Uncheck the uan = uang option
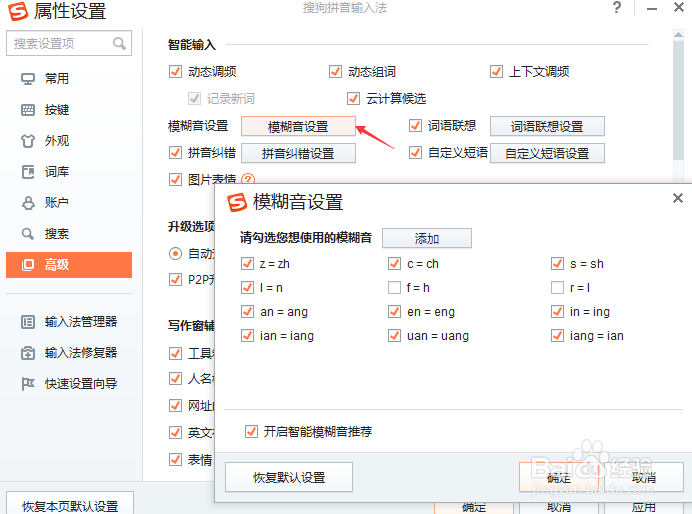The height and width of the screenshot is (514, 692). click(394, 336)
